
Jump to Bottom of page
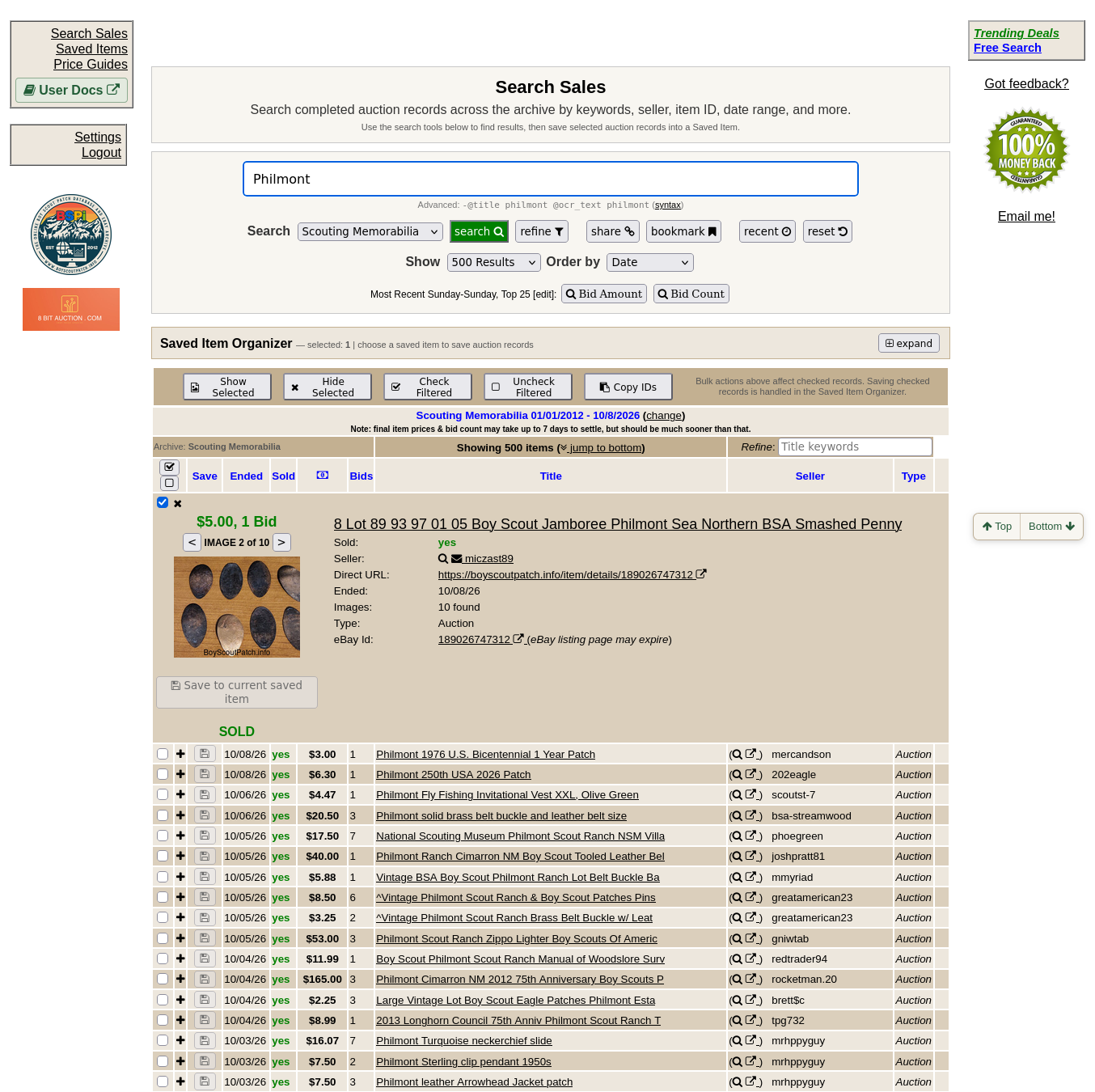click(1051, 527)
